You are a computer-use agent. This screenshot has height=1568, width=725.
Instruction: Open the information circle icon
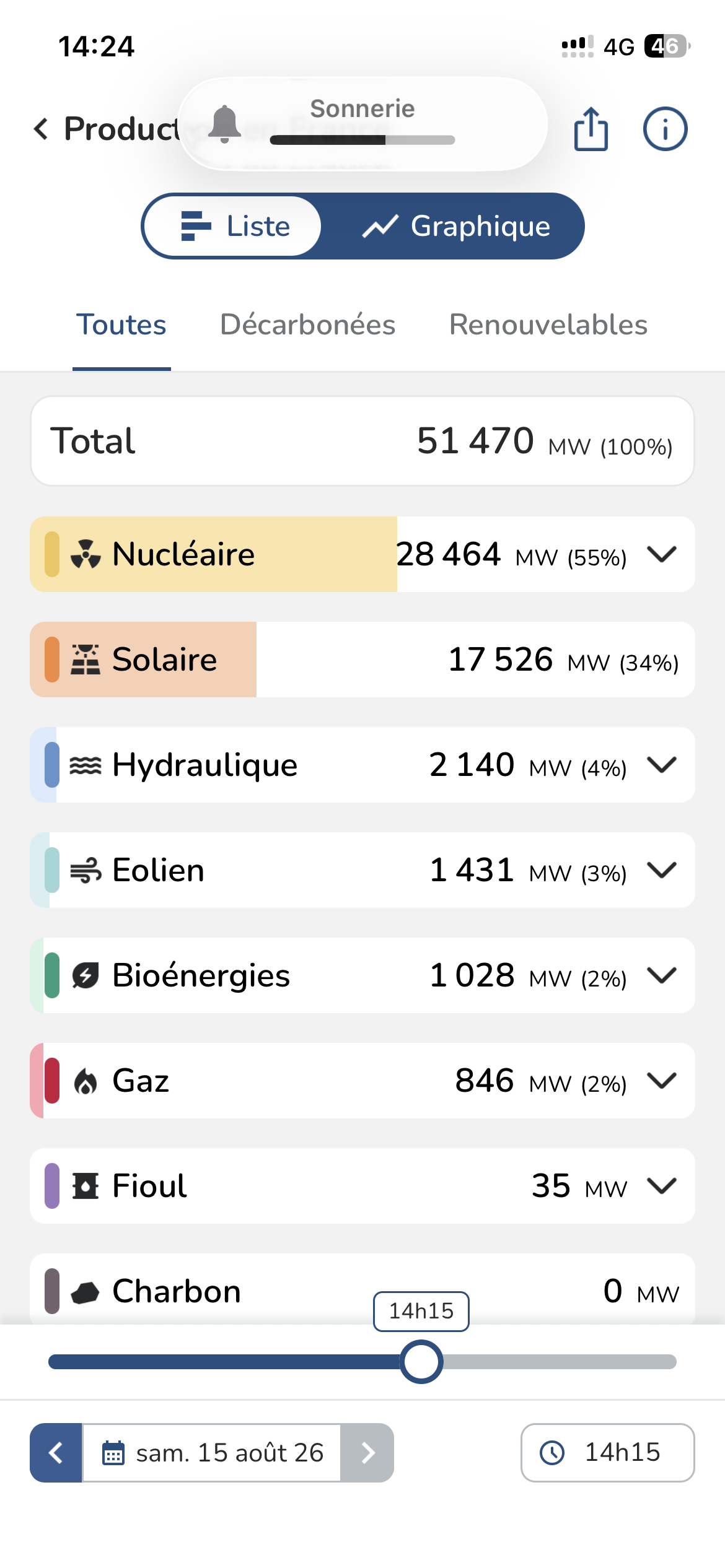click(x=665, y=129)
